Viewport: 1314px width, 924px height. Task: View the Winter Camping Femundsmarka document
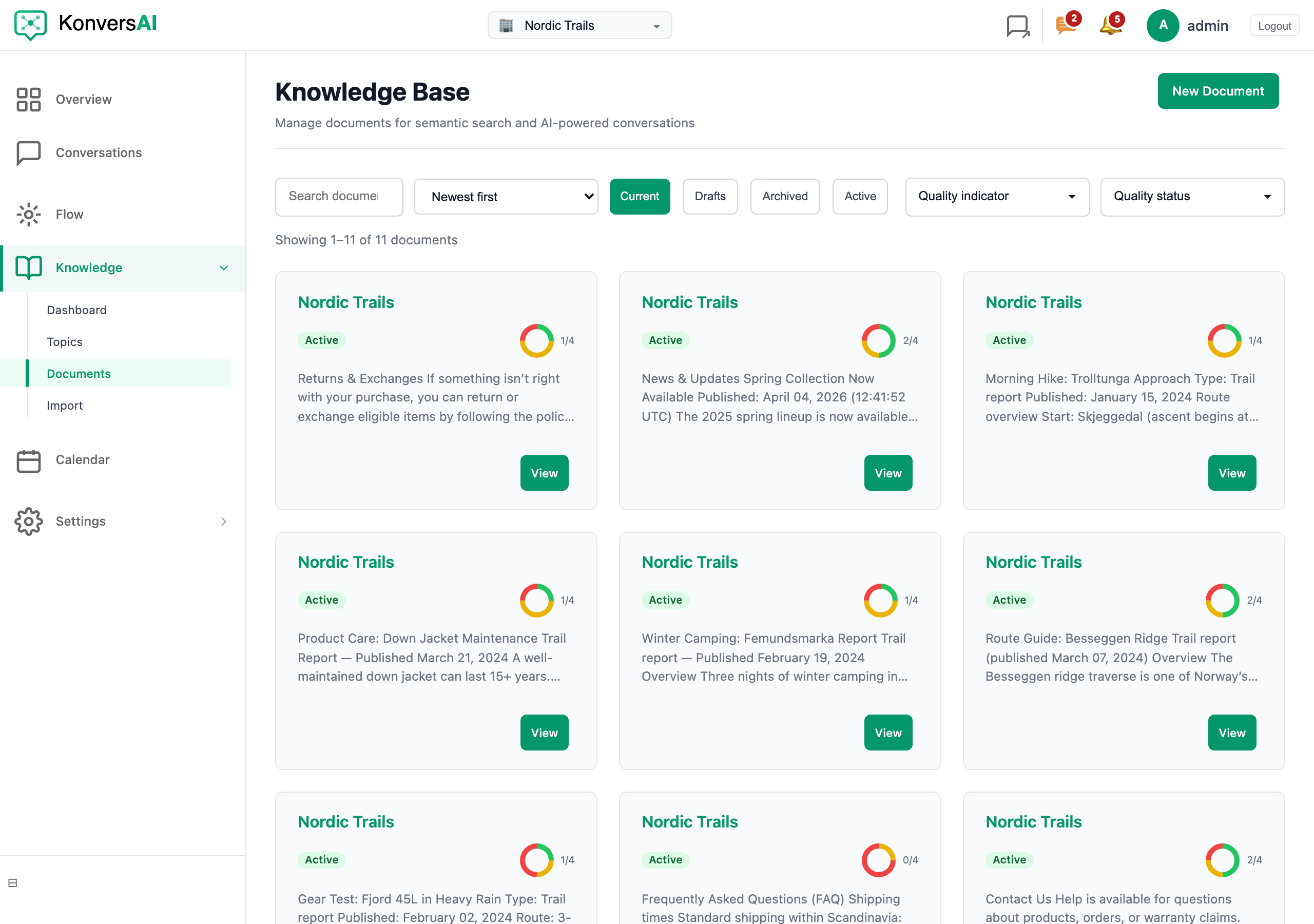pyautogui.click(x=887, y=733)
